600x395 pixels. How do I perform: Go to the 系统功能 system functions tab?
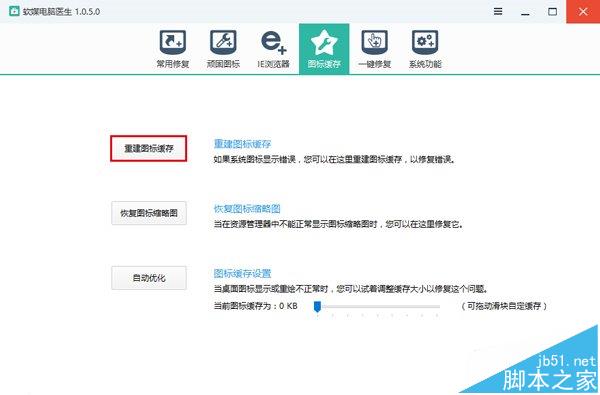click(425, 49)
